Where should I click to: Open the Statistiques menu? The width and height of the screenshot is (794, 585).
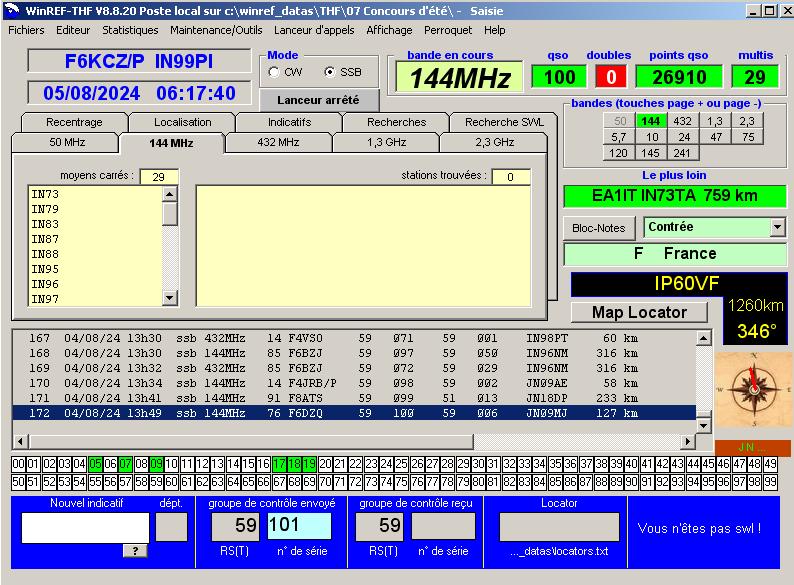(130, 30)
